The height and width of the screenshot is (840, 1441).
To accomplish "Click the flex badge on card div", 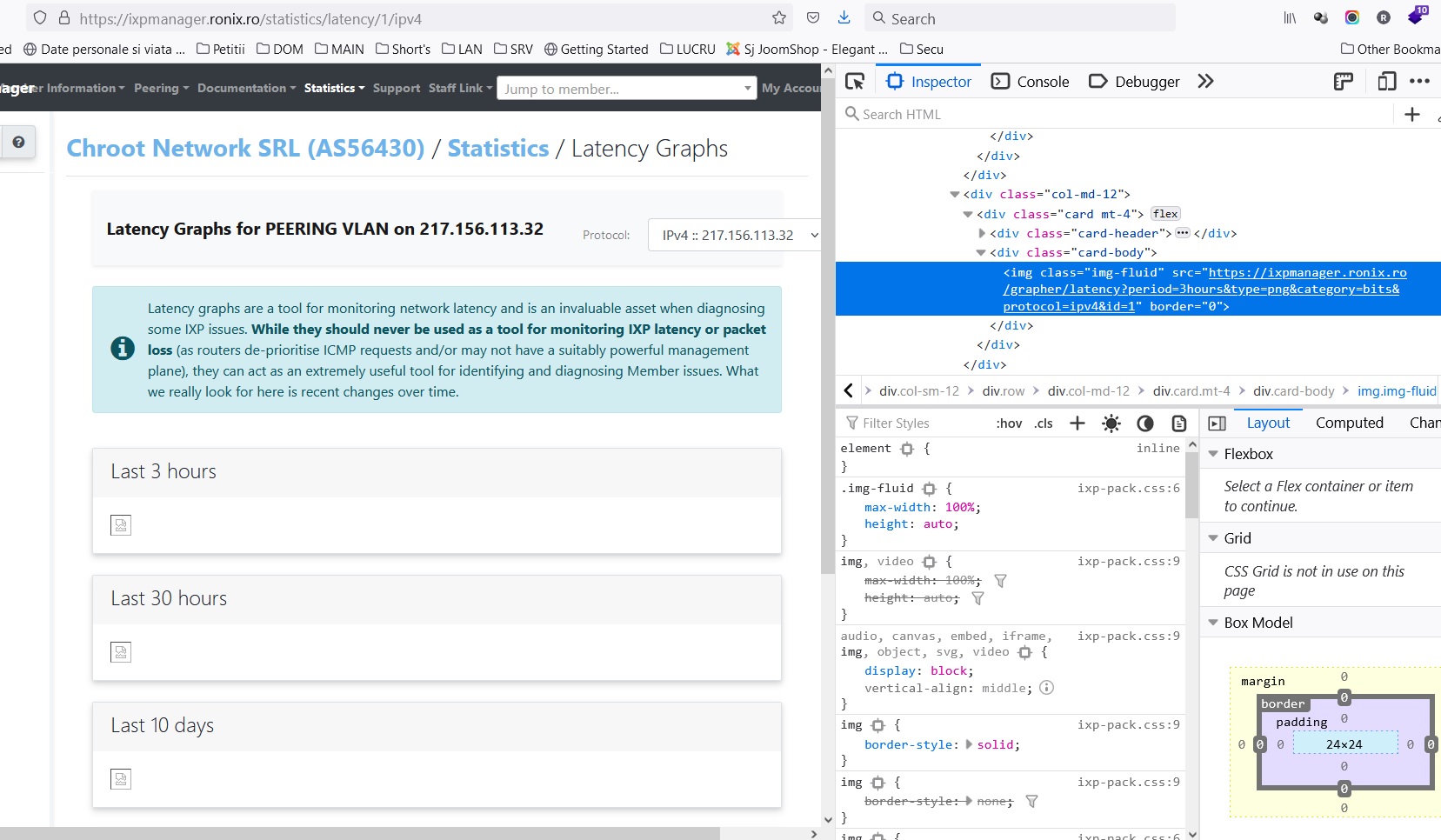I will 1165,214.
